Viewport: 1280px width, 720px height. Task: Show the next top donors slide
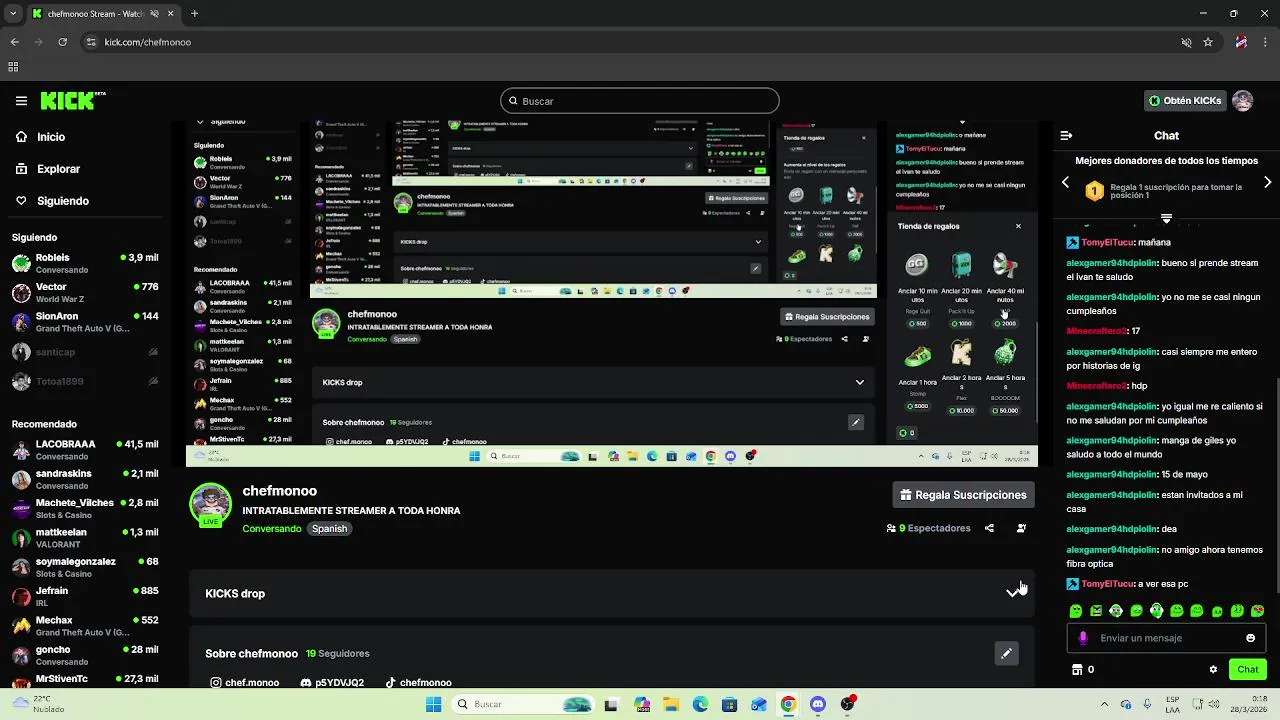tap(1267, 182)
